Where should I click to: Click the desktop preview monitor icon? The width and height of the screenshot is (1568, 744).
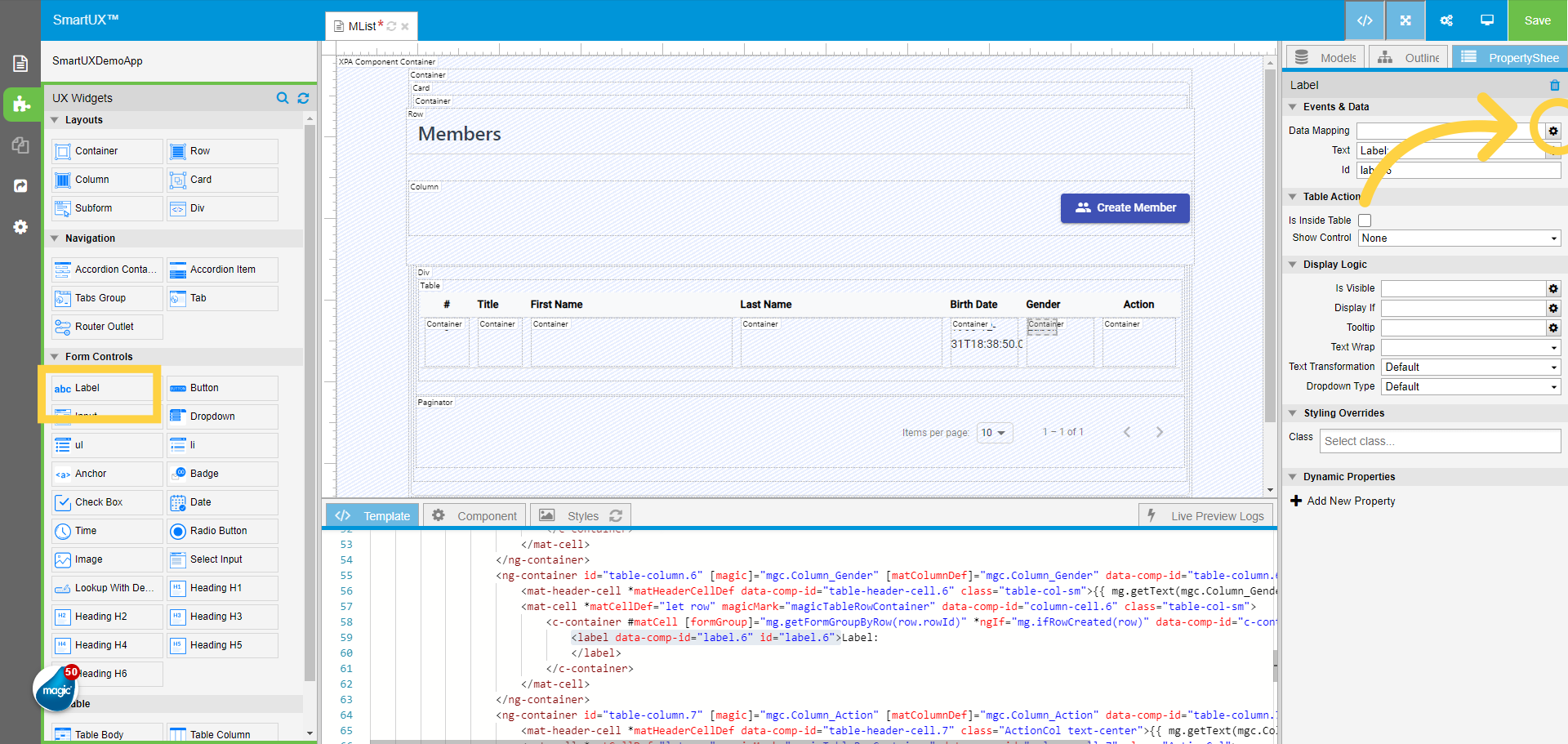point(1486,20)
